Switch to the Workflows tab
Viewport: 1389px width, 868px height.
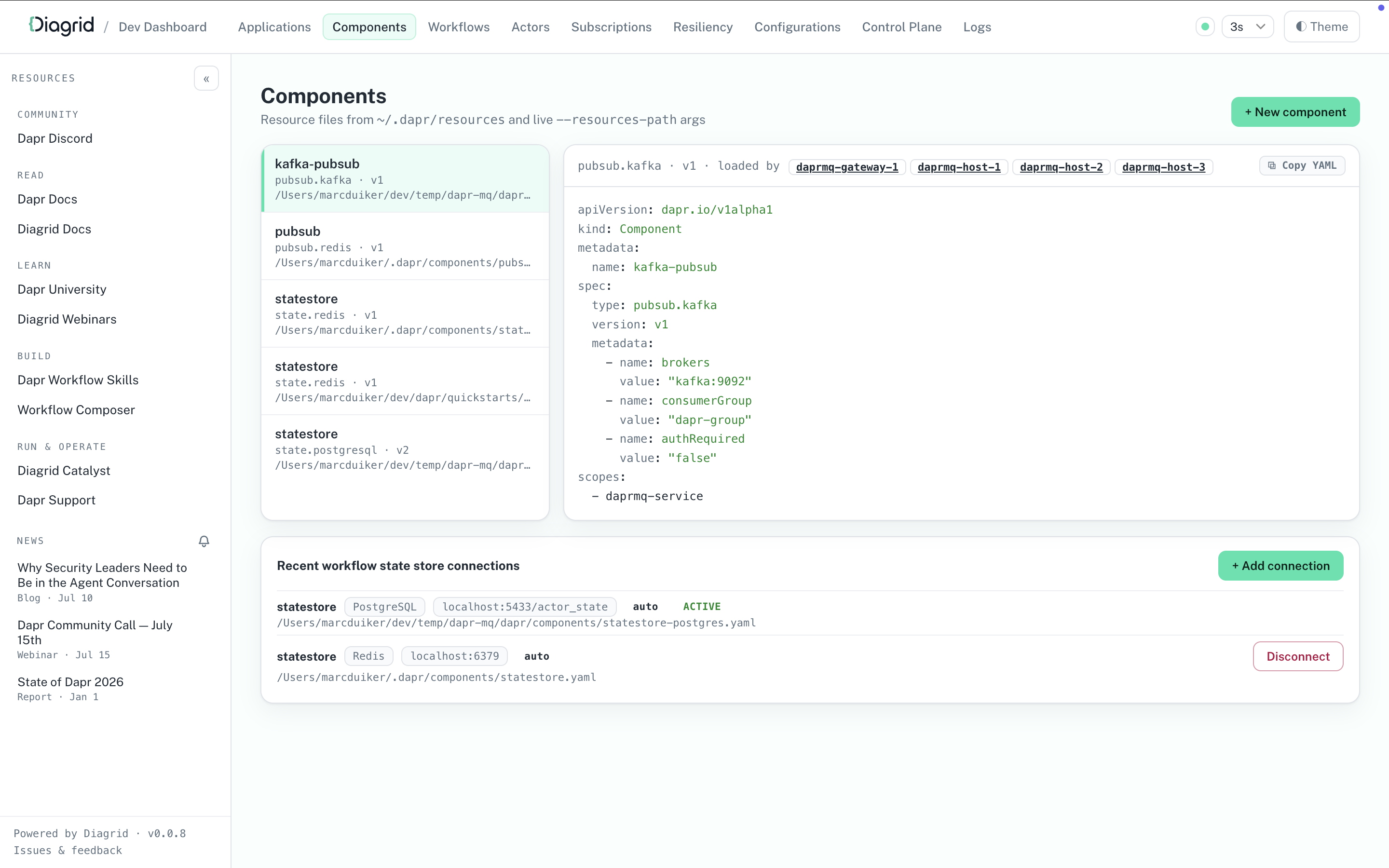(459, 27)
